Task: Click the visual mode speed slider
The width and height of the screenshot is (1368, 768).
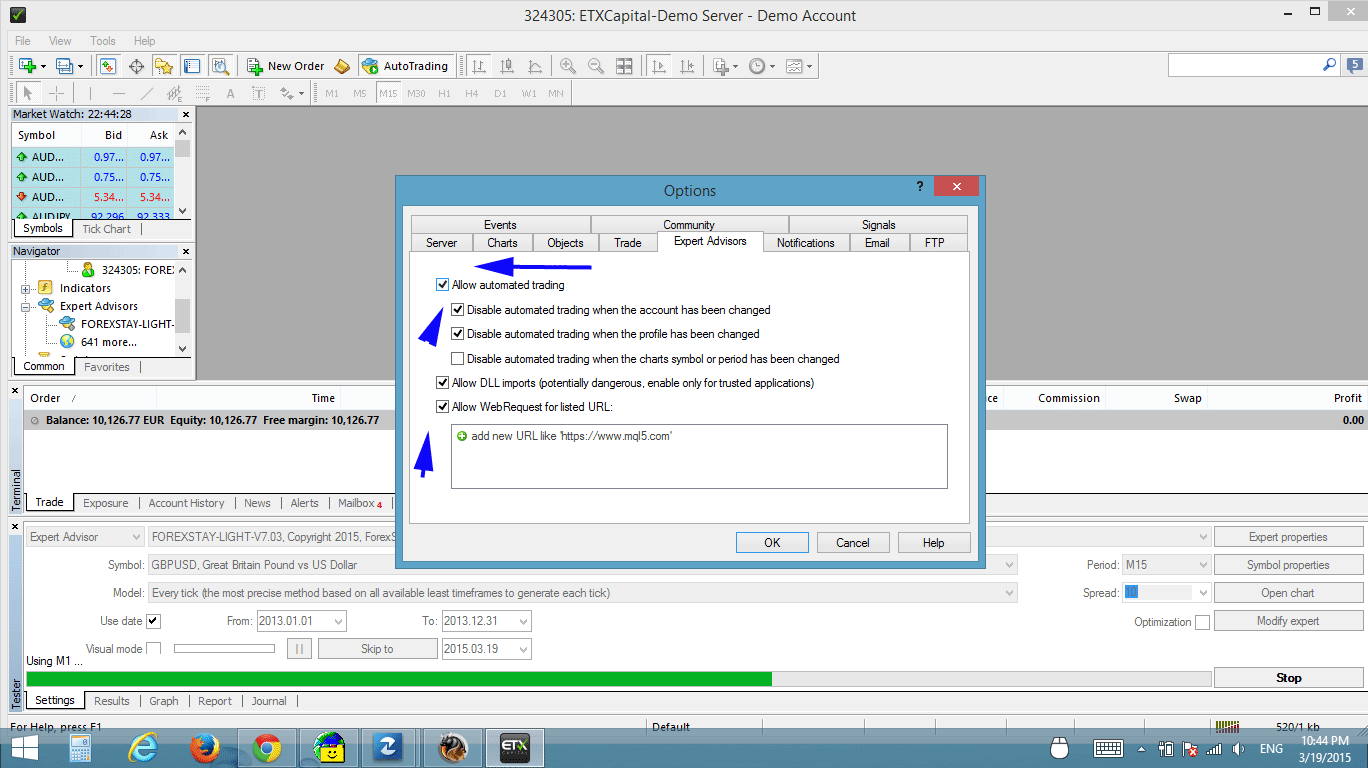Action: tap(224, 648)
